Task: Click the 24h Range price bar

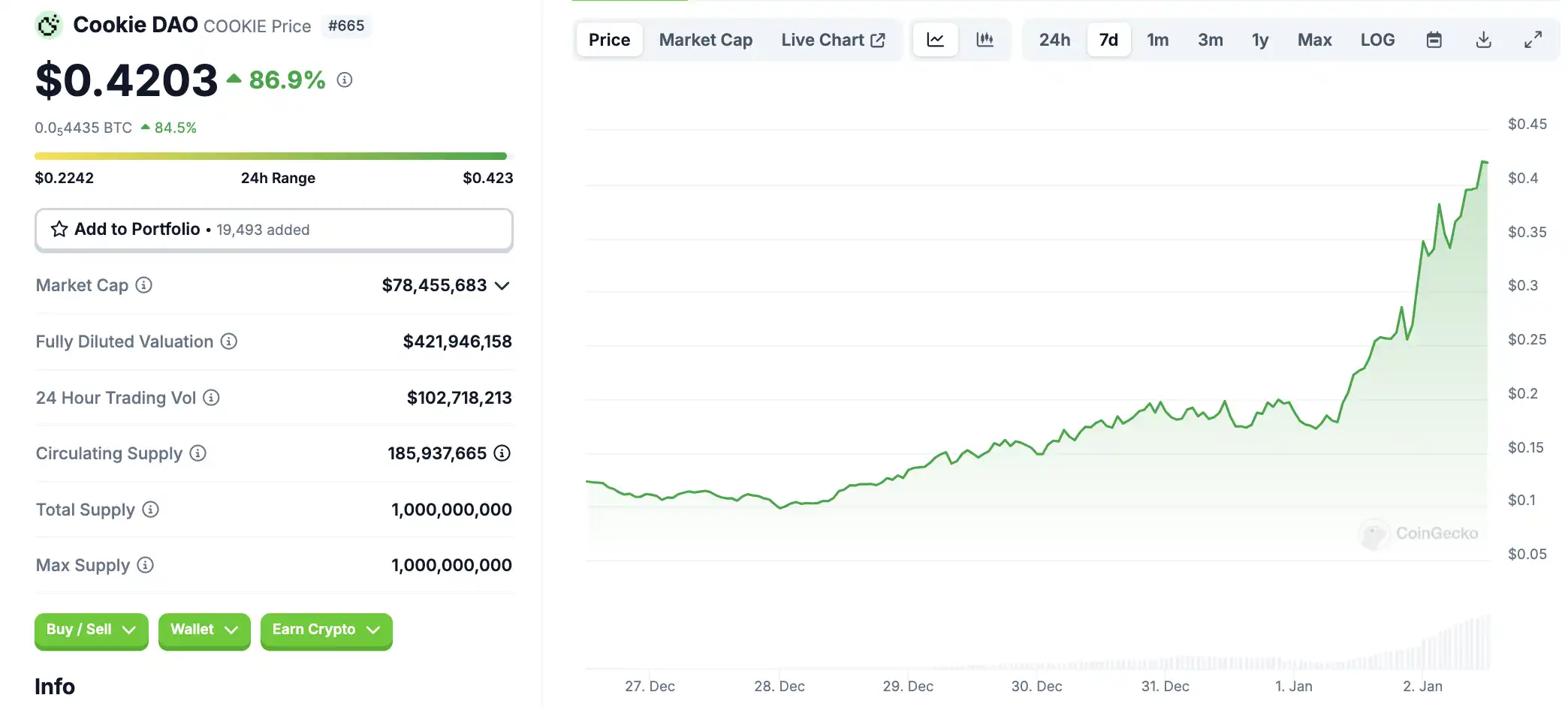Action: tap(271, 156)
